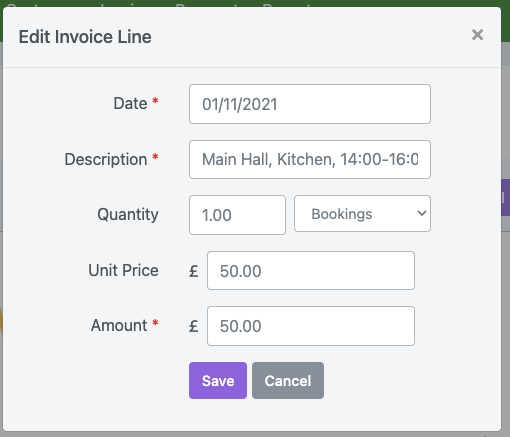The width and height of the screenshot is (510, 437).
Task: Close the Edit Invoice Line dialog
Action: (477, 35)
